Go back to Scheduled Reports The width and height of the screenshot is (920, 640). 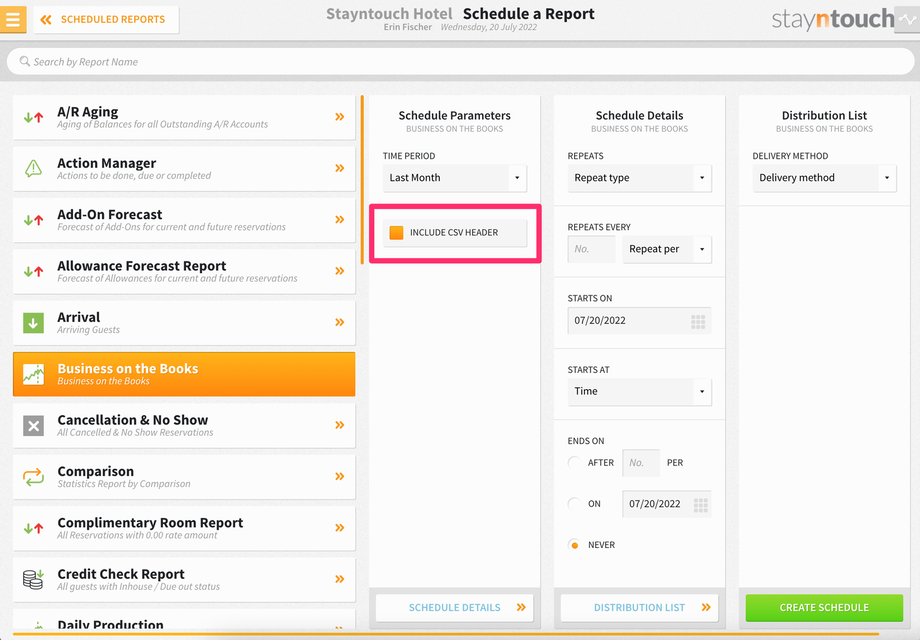(x=106, y=19)
